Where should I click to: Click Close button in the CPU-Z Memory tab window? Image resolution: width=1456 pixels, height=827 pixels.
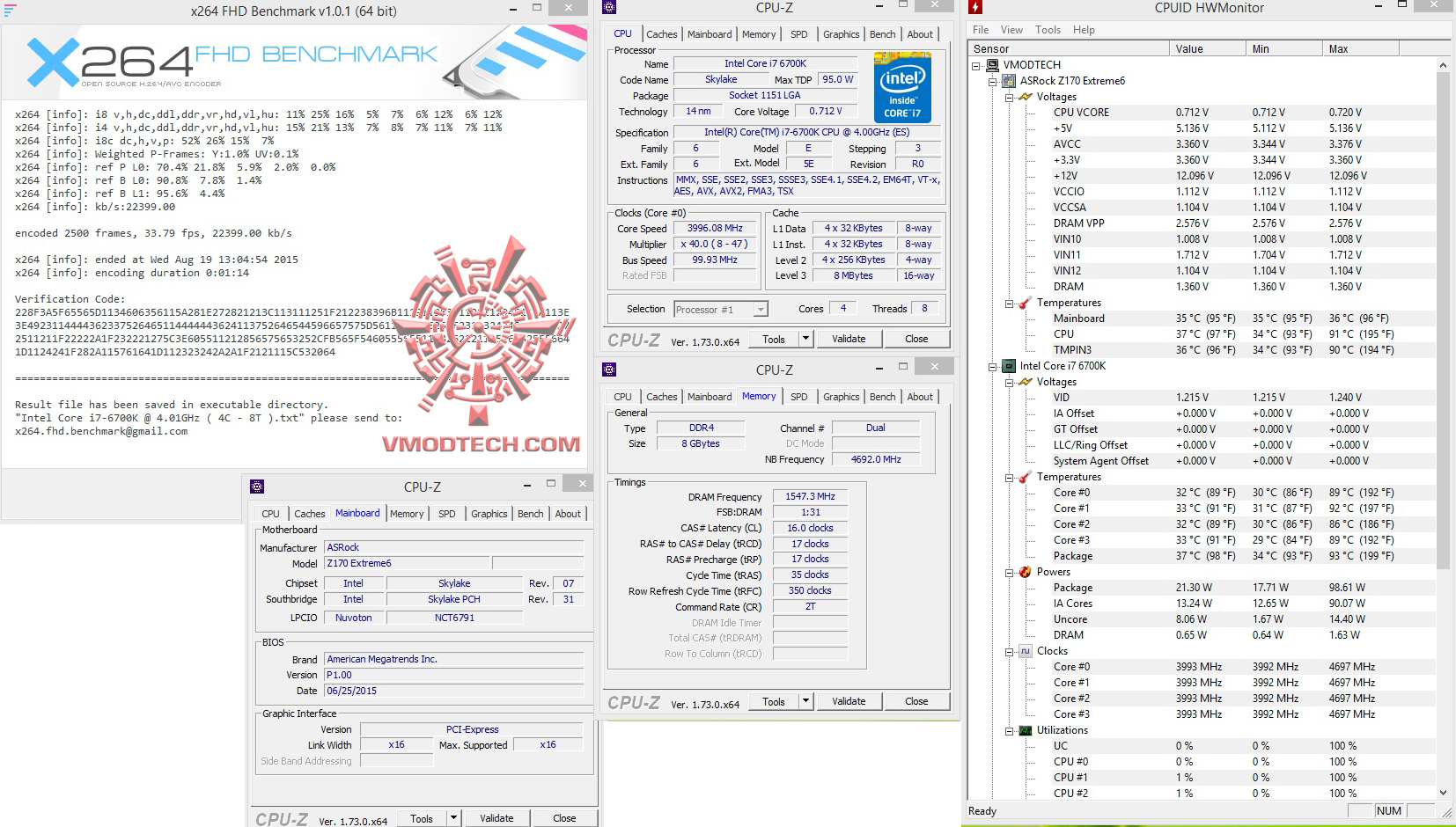916,701
